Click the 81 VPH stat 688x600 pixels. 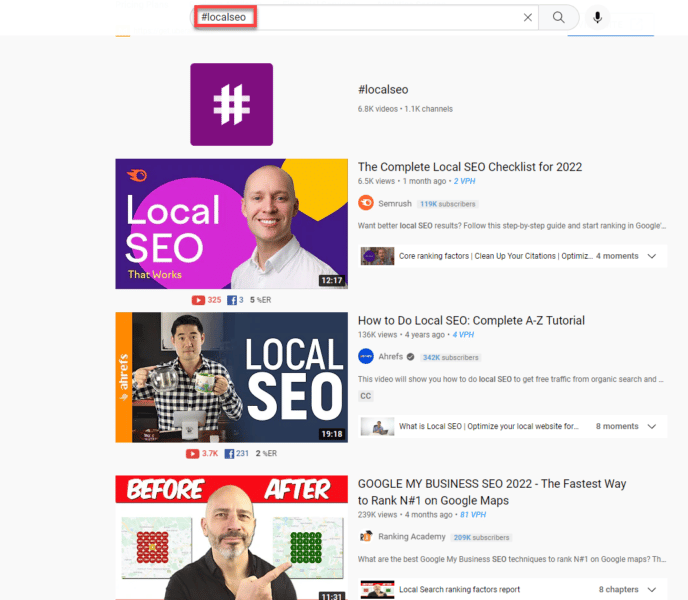click(473, 515)
